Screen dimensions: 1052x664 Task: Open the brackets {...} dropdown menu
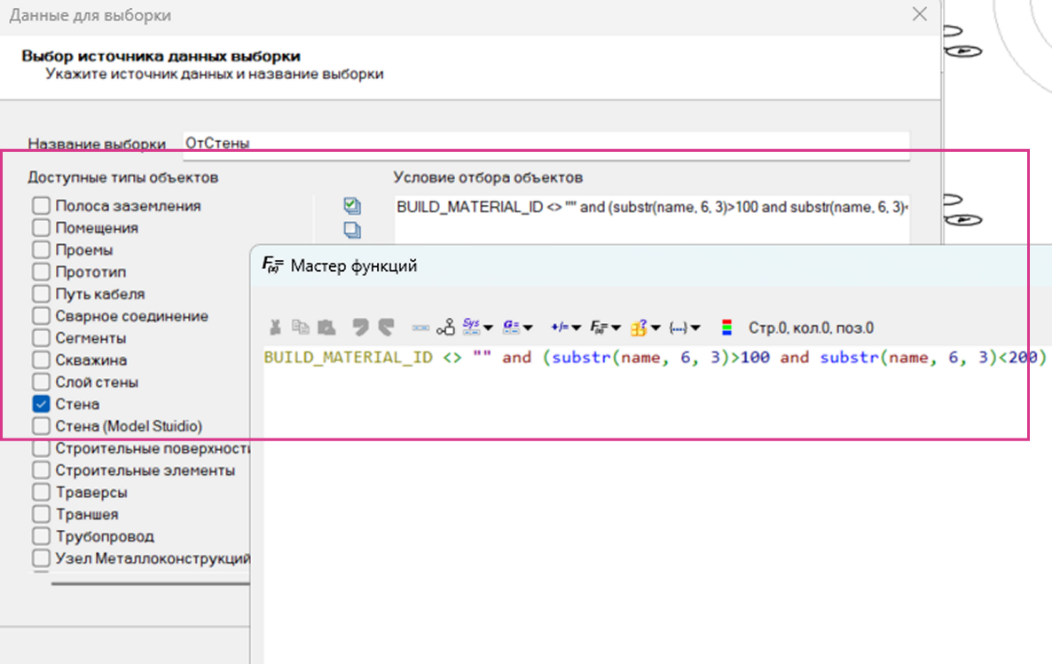tap(684, 327)
